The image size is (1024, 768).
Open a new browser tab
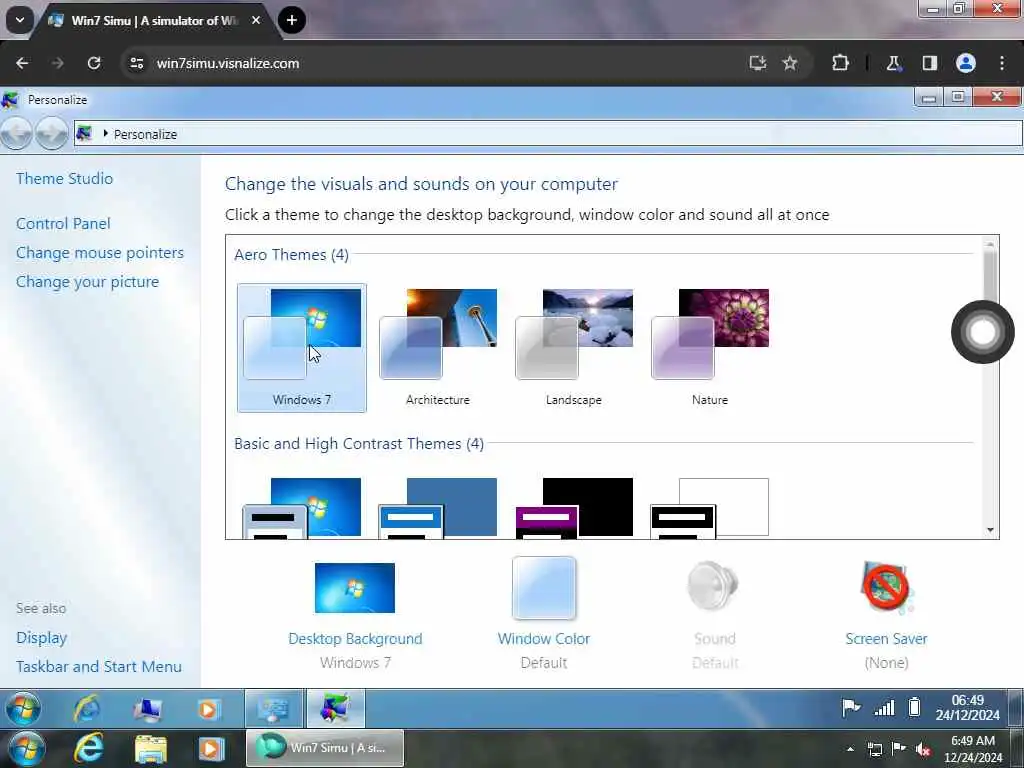point(292,20)
